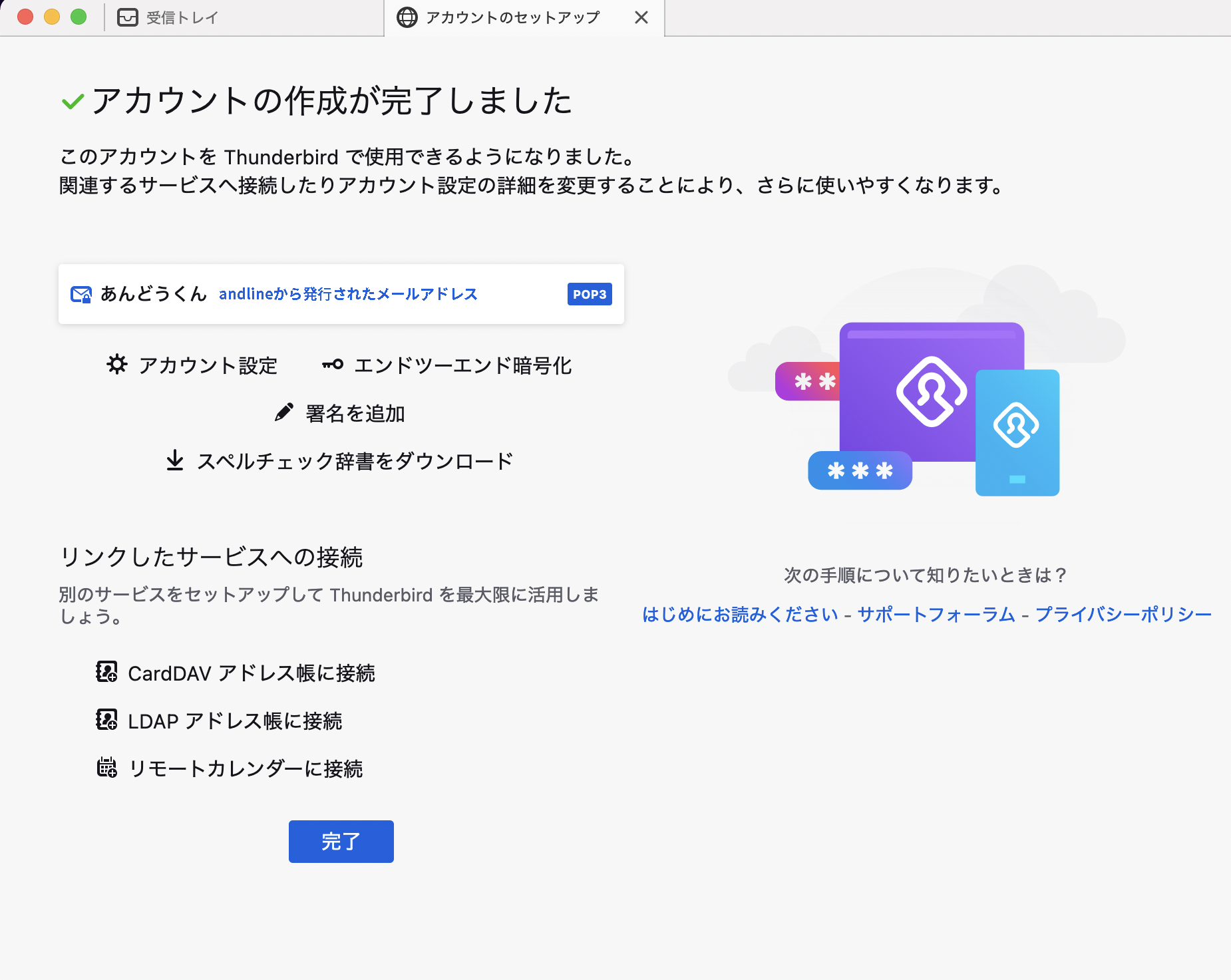Click the スペルチェック辞書をダウンロード text
1231x980 pixels.
pyautogui.click(x=355, y=461)
